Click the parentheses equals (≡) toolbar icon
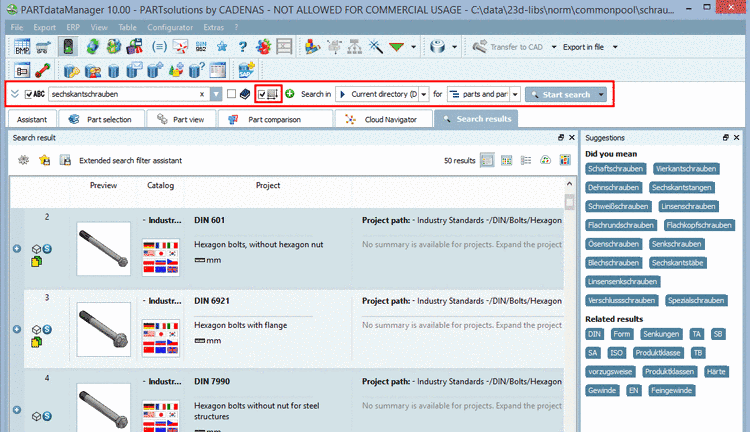Viewport: 750px width, 432px height. [x=159, y=47]
